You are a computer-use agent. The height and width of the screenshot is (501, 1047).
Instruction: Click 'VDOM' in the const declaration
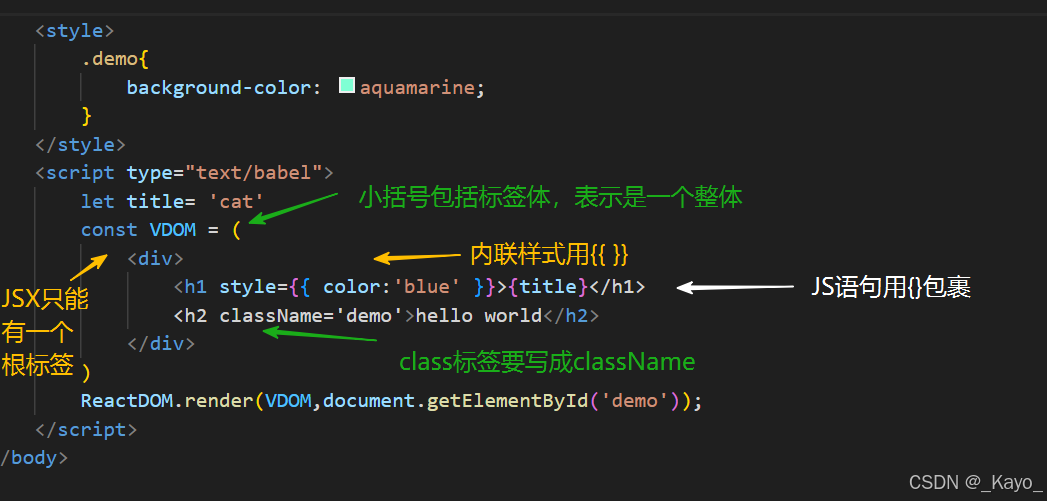[172, 230]
